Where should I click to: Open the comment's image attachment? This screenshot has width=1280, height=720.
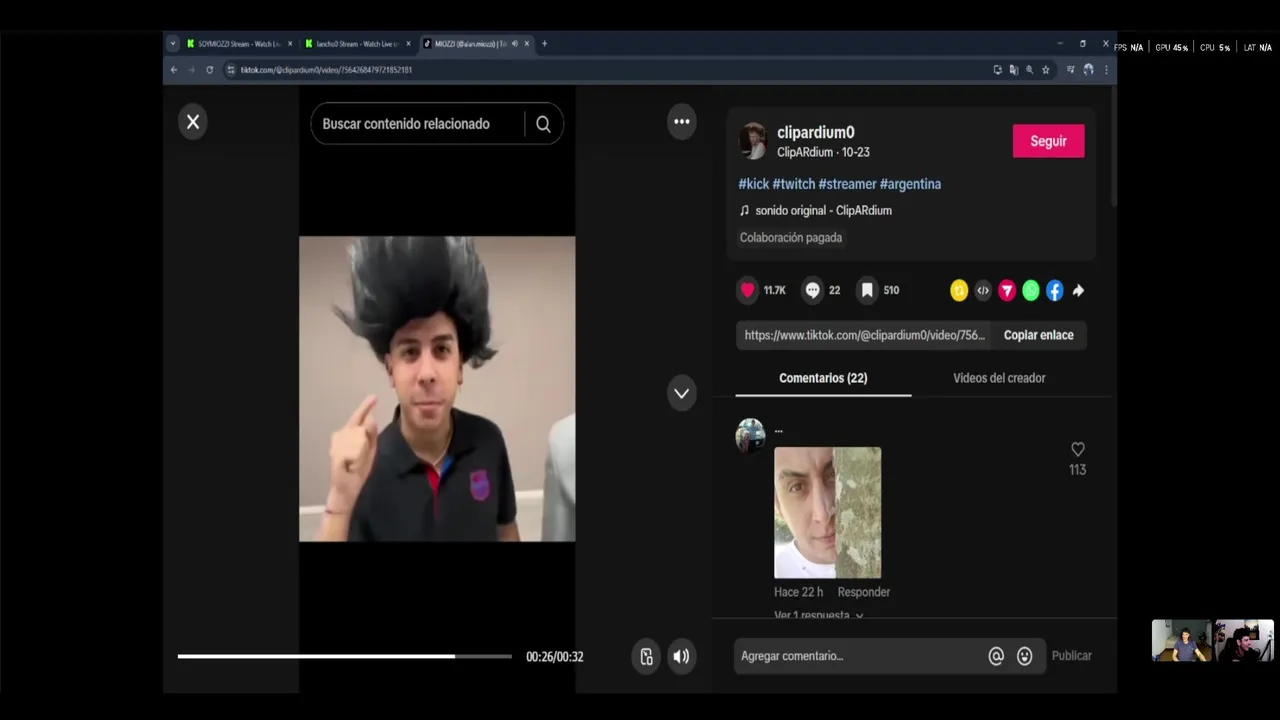827,512
